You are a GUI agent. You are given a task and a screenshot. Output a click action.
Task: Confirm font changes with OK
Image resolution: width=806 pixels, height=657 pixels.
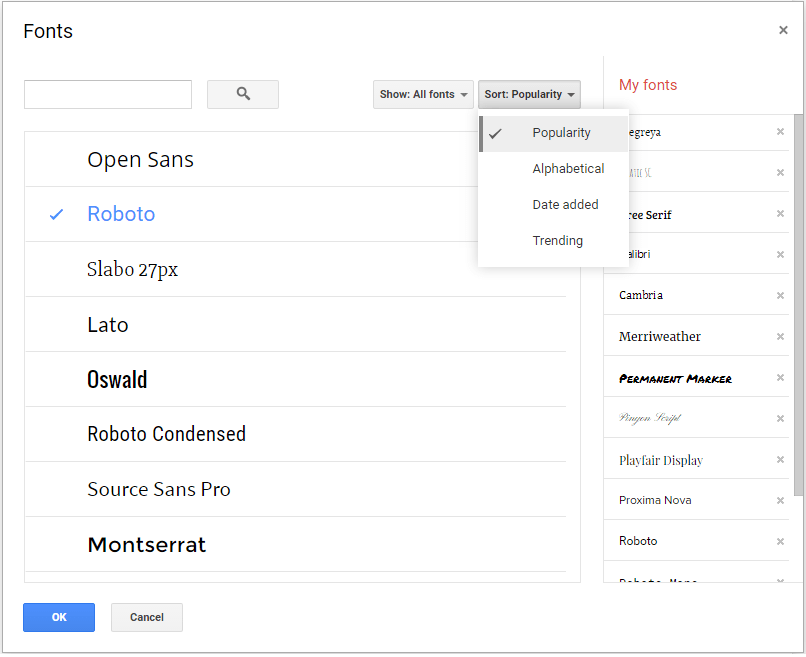[x=58, y=617]
